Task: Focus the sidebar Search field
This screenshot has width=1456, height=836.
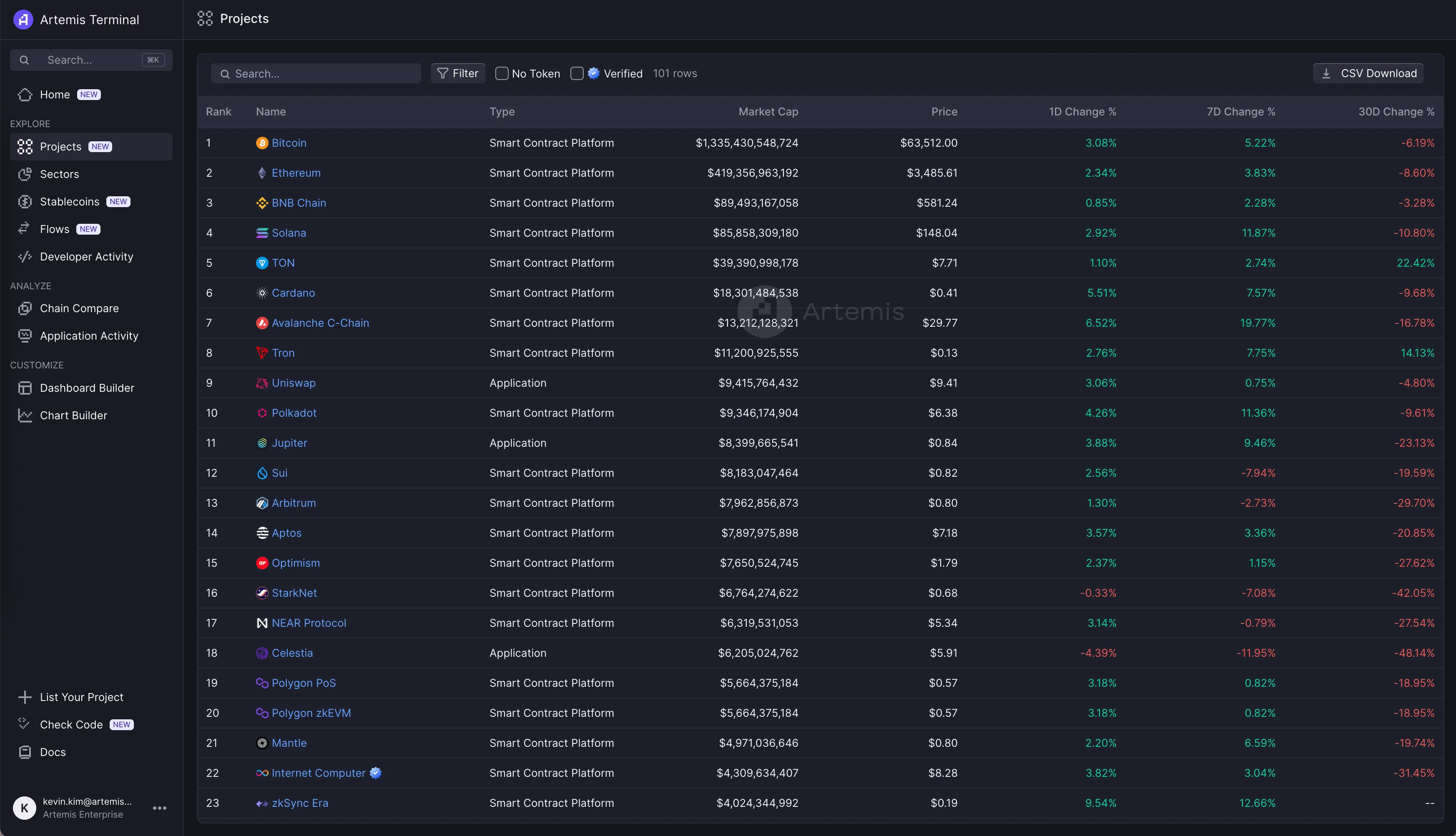Action: (x=91, y=60)
